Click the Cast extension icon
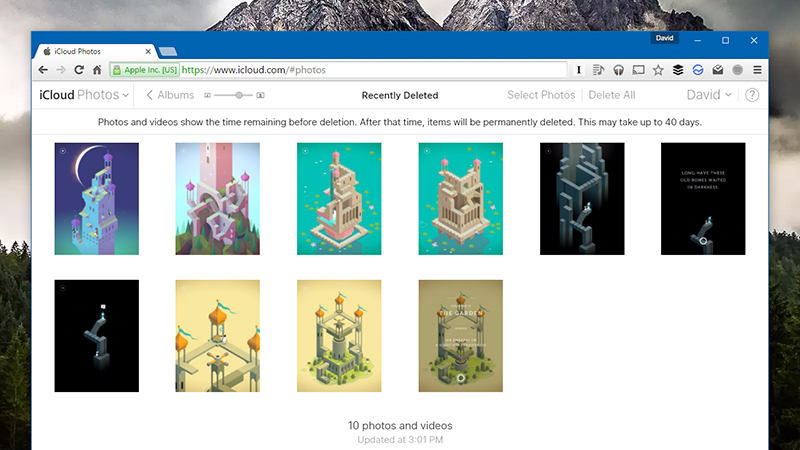This screenshot has height=450, width=800. point(638,70)
